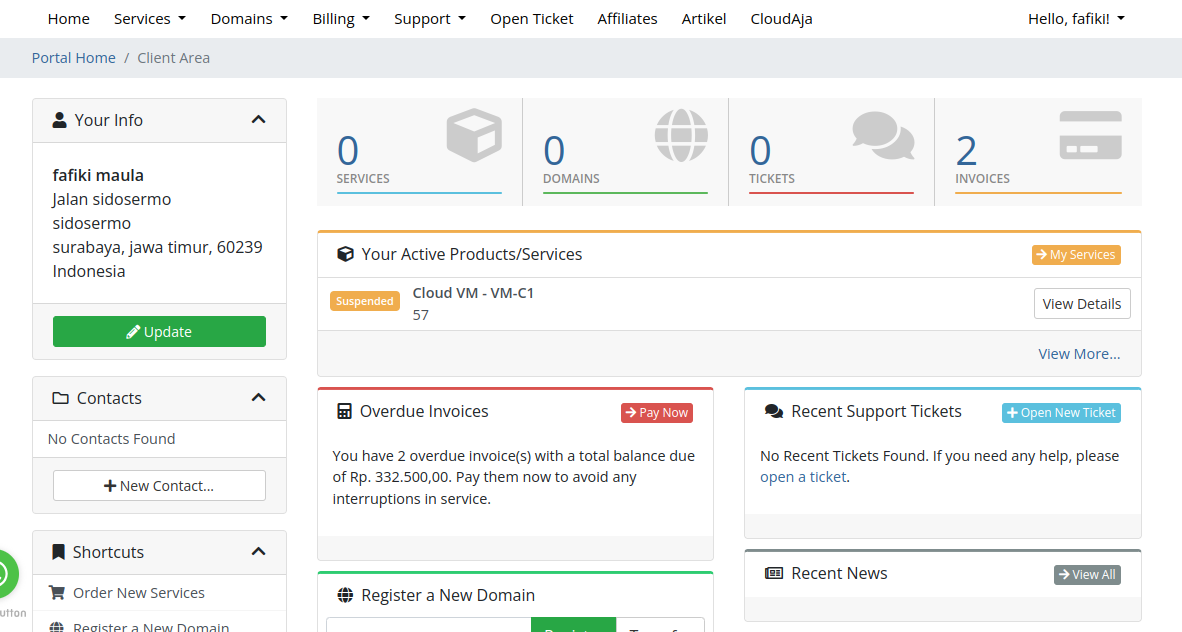The image size is (1182, 632).
Task: Open the 0 Tickets stat tile
Action: (831, 152)
